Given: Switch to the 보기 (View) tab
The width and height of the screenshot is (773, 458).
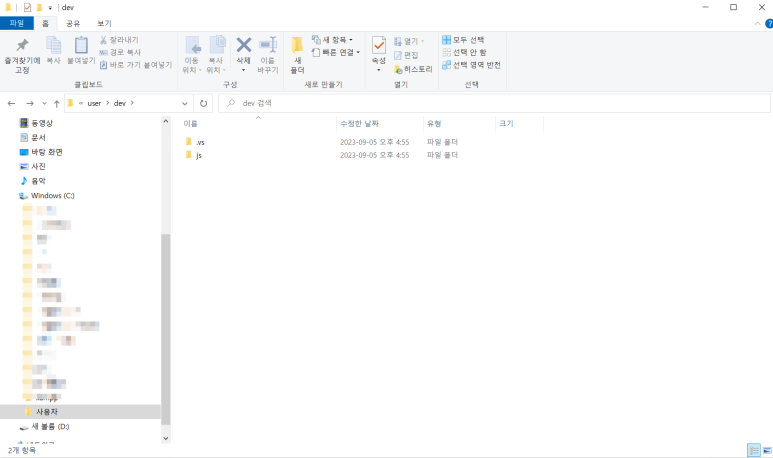Looking at the screenshot, I should tap(105, 23).
